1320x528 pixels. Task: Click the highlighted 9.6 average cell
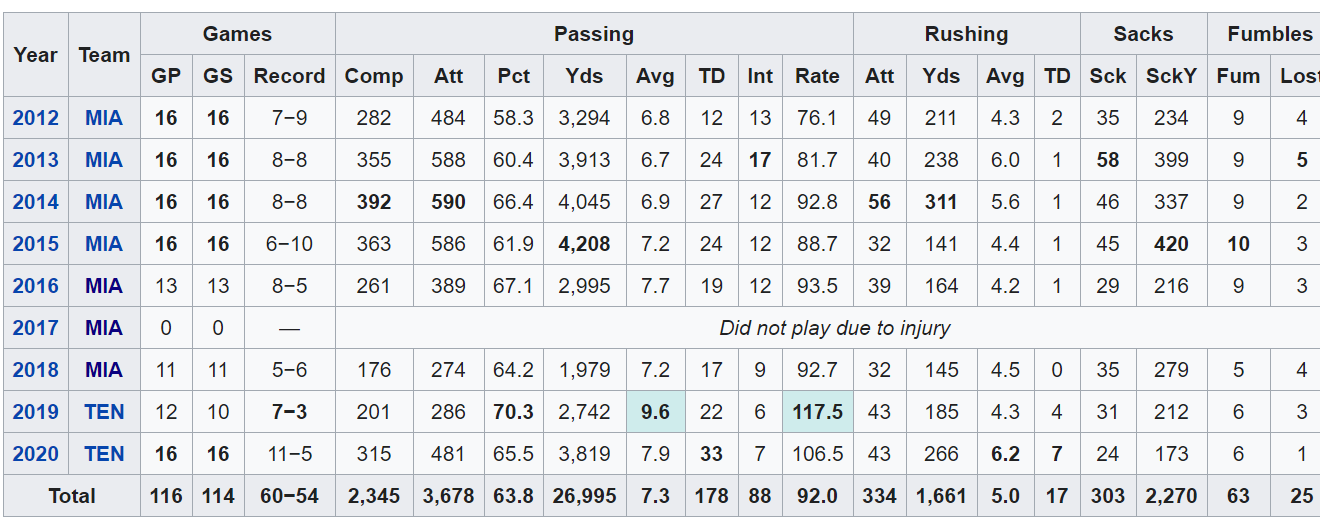click(655, 412)
